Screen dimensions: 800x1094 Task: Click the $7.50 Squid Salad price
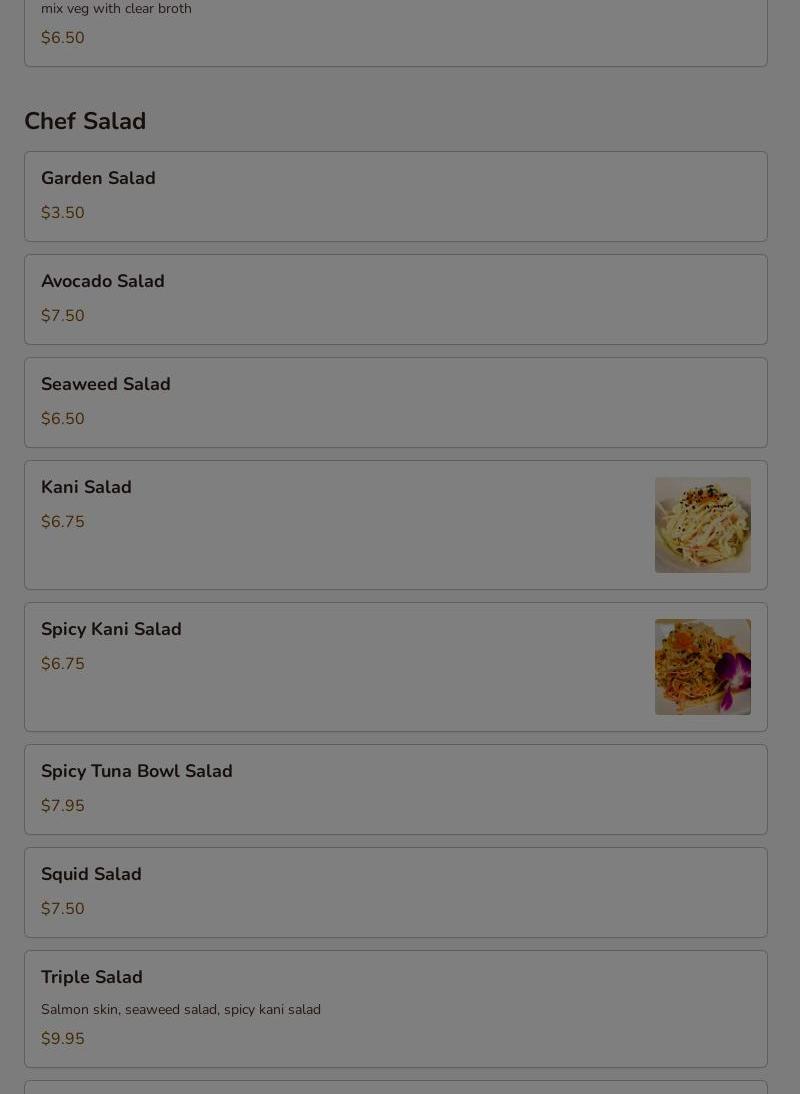(63, 908)
